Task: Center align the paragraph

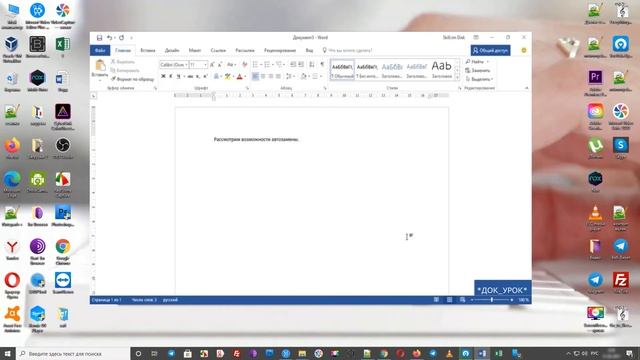Action: [x=263, y=76]
